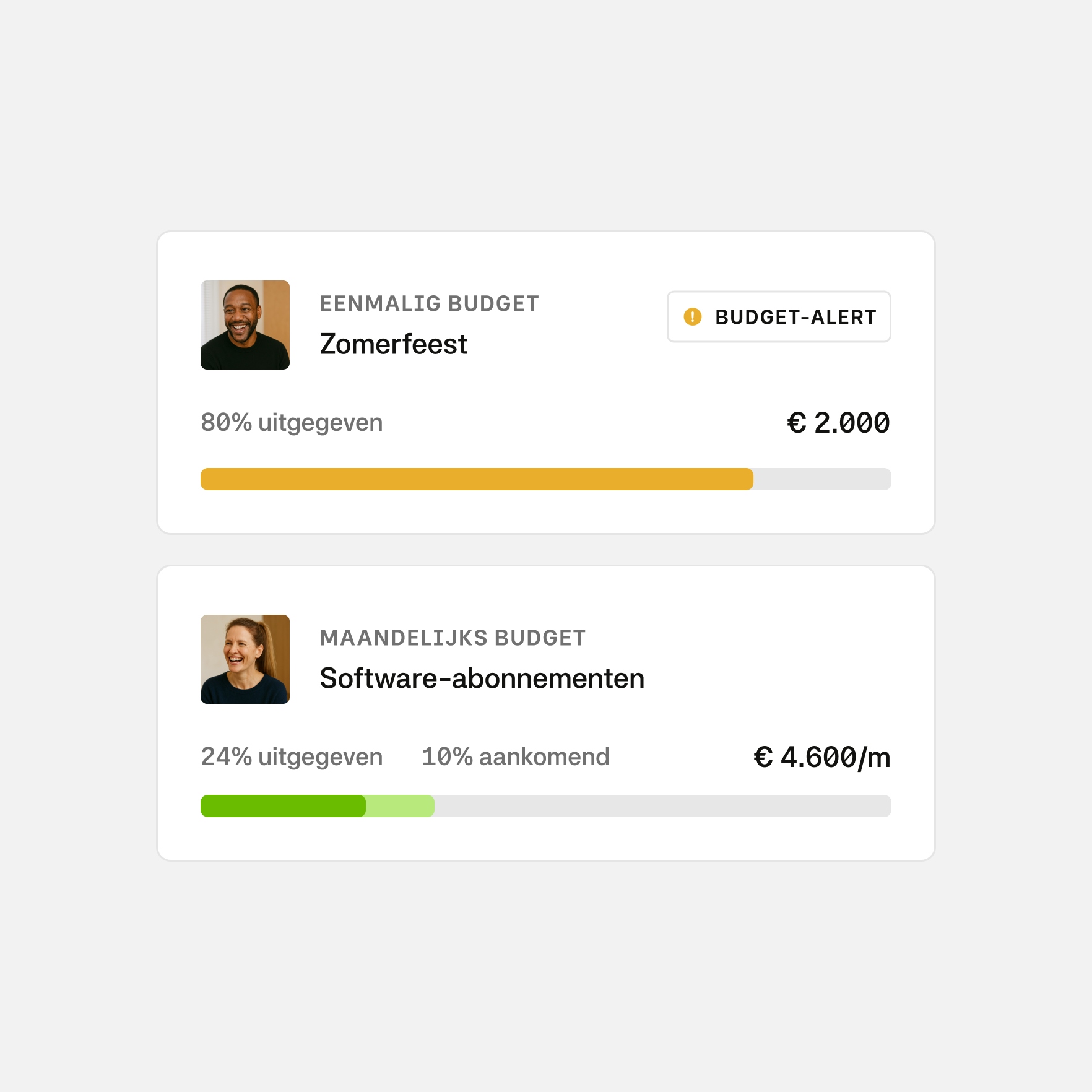Click the € 2.000 budget amount
Image resolution: width=1092 pixels, height=1092 pixels.
coord(838,423)
